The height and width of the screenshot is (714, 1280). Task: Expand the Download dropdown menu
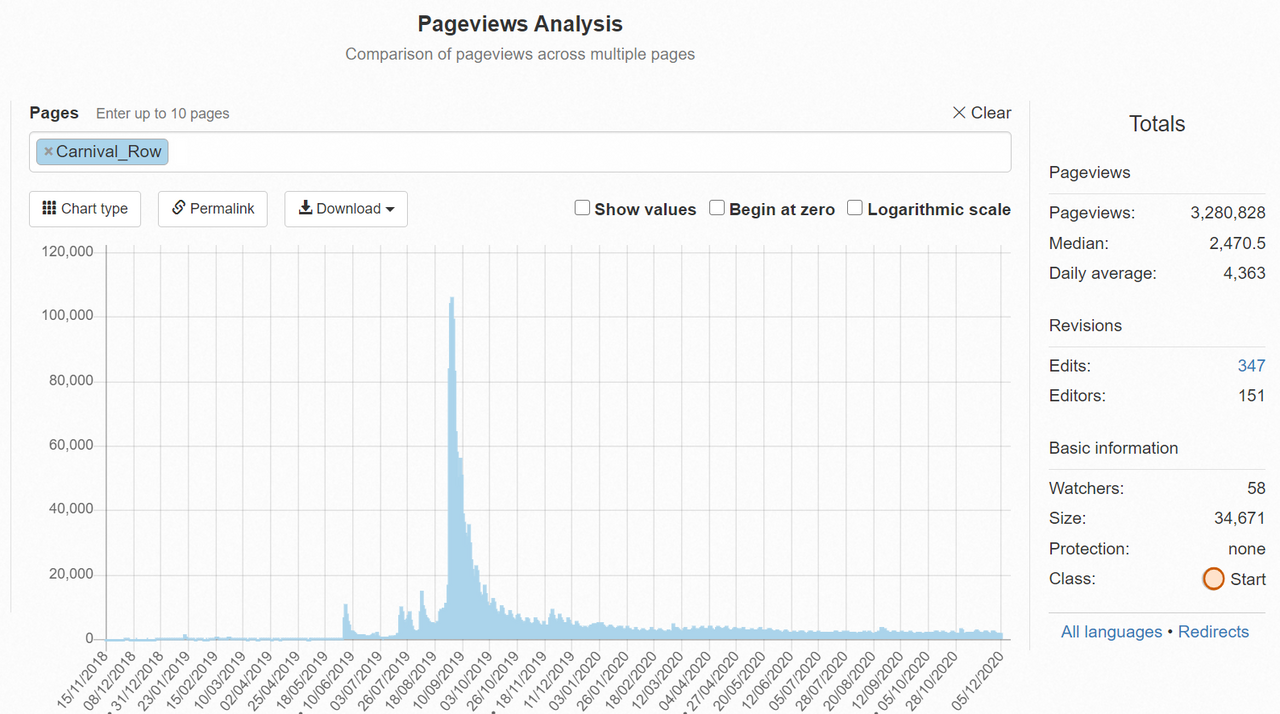coord(346,209)
